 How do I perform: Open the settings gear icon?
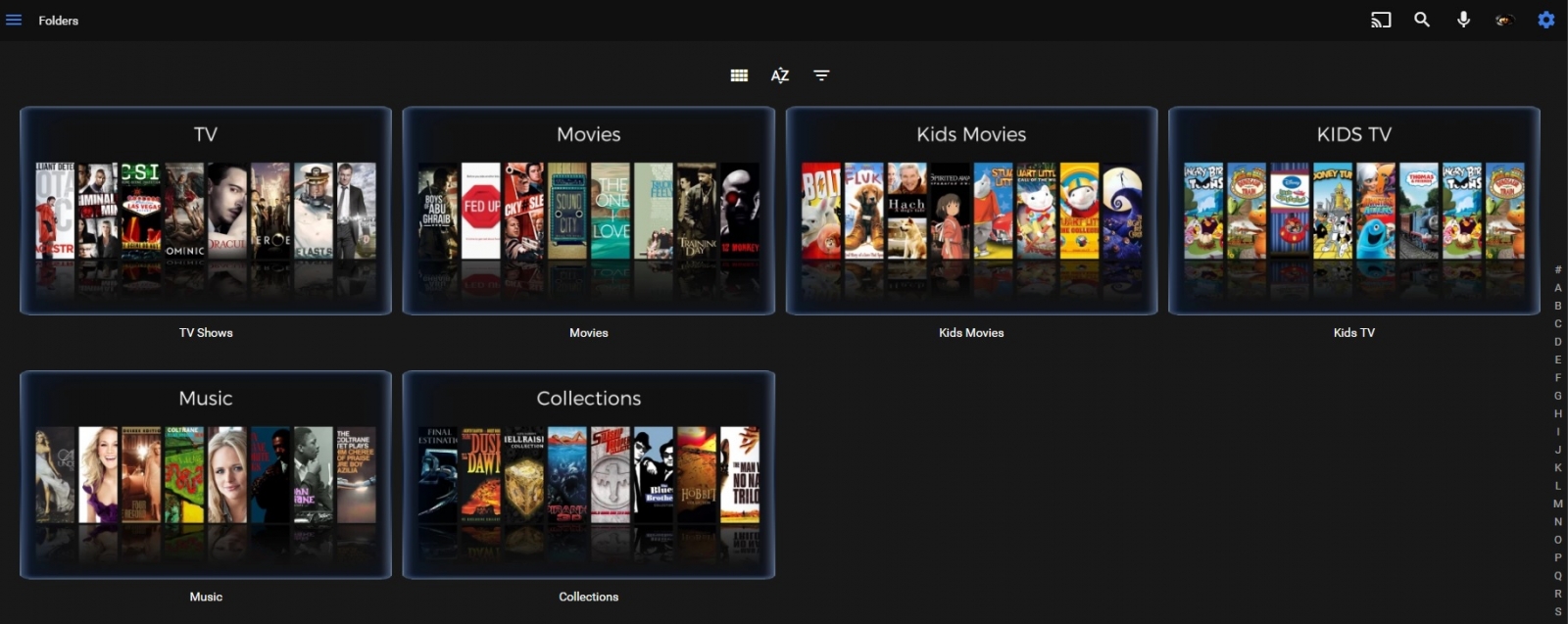click(1546, 20)
